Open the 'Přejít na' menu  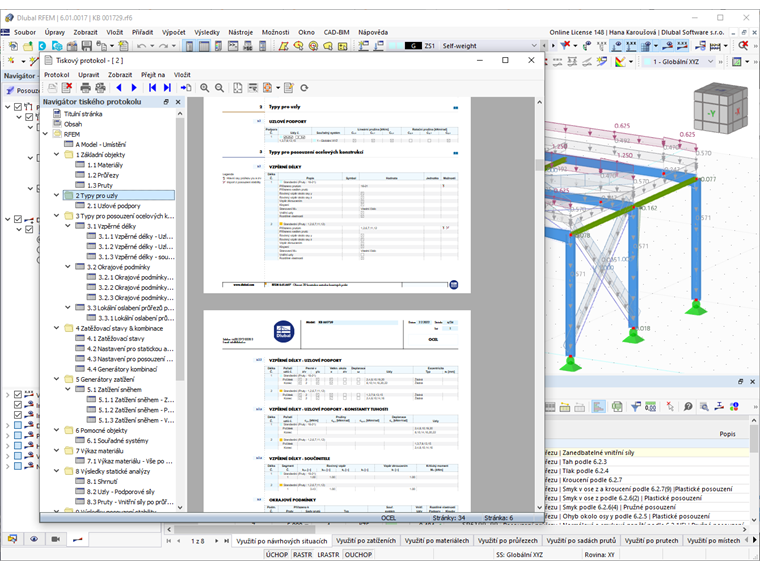click(153, 75)
